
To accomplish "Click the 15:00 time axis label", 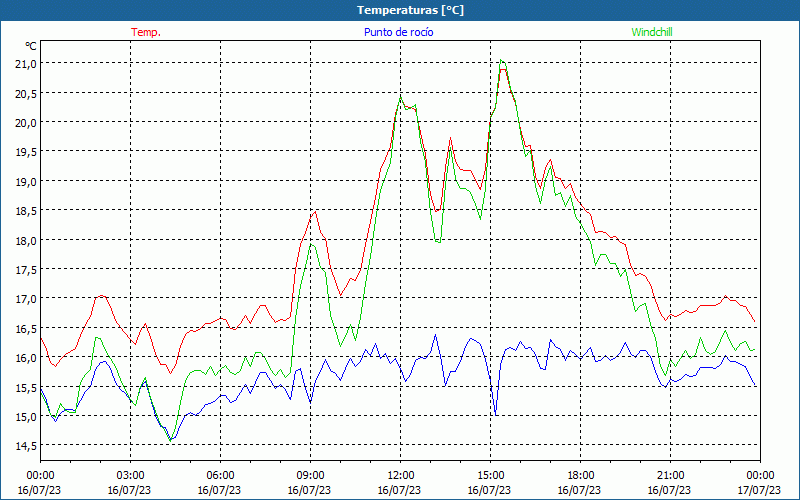I will [x=490, y=476].
